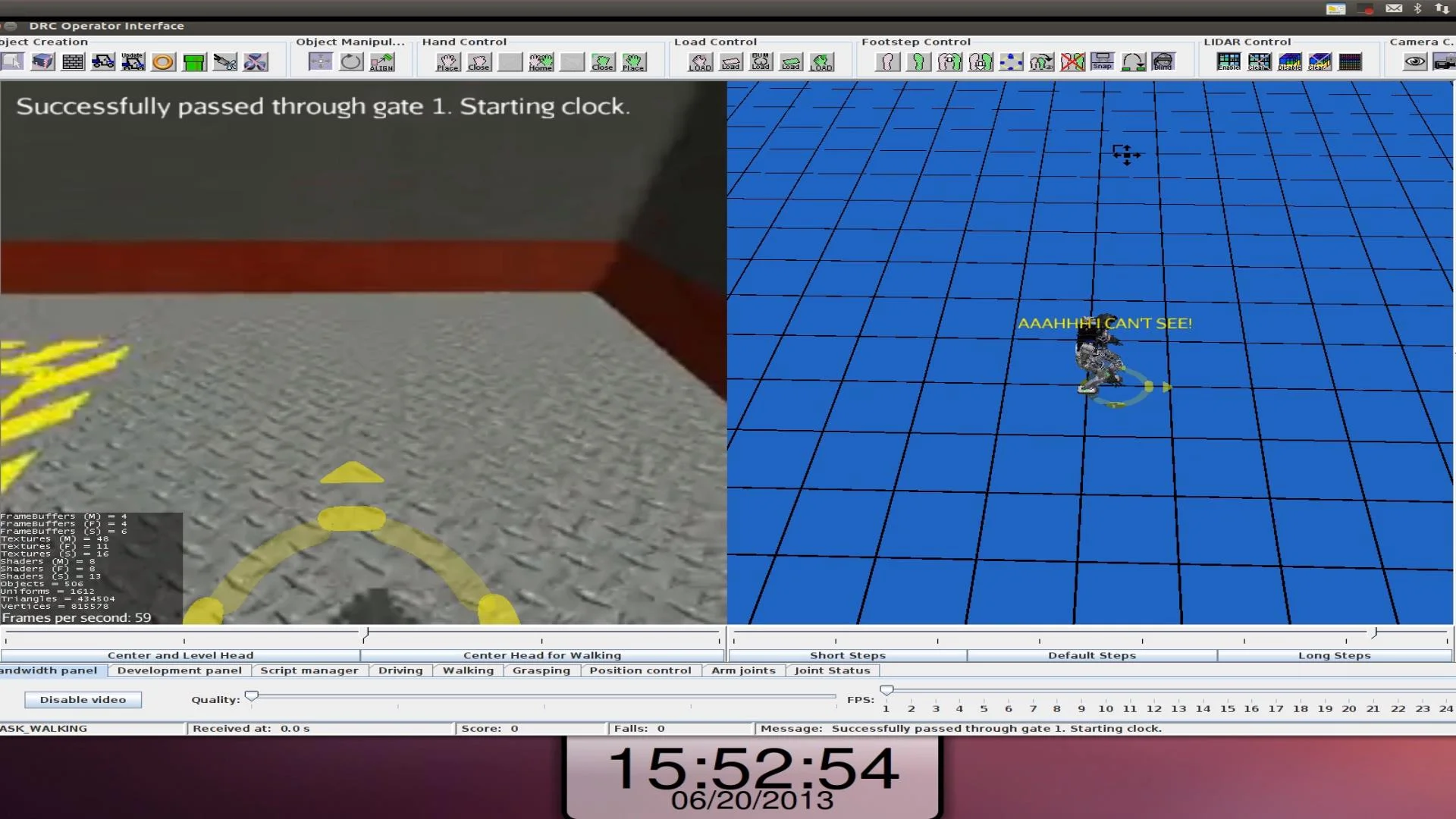Click the 'Received at: 0.0 s' status field
The height and width of the screenshot is (819, 1456).
(x=320, y=729)
